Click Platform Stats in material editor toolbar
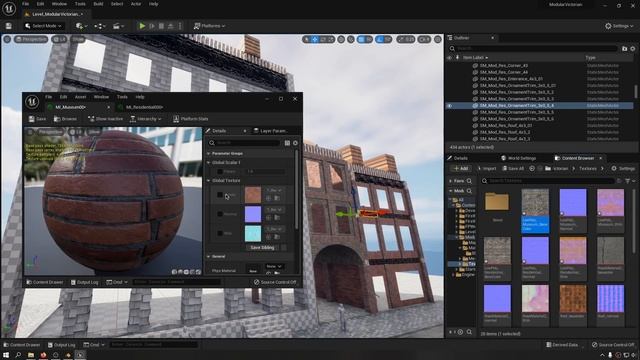 (191, 119)
